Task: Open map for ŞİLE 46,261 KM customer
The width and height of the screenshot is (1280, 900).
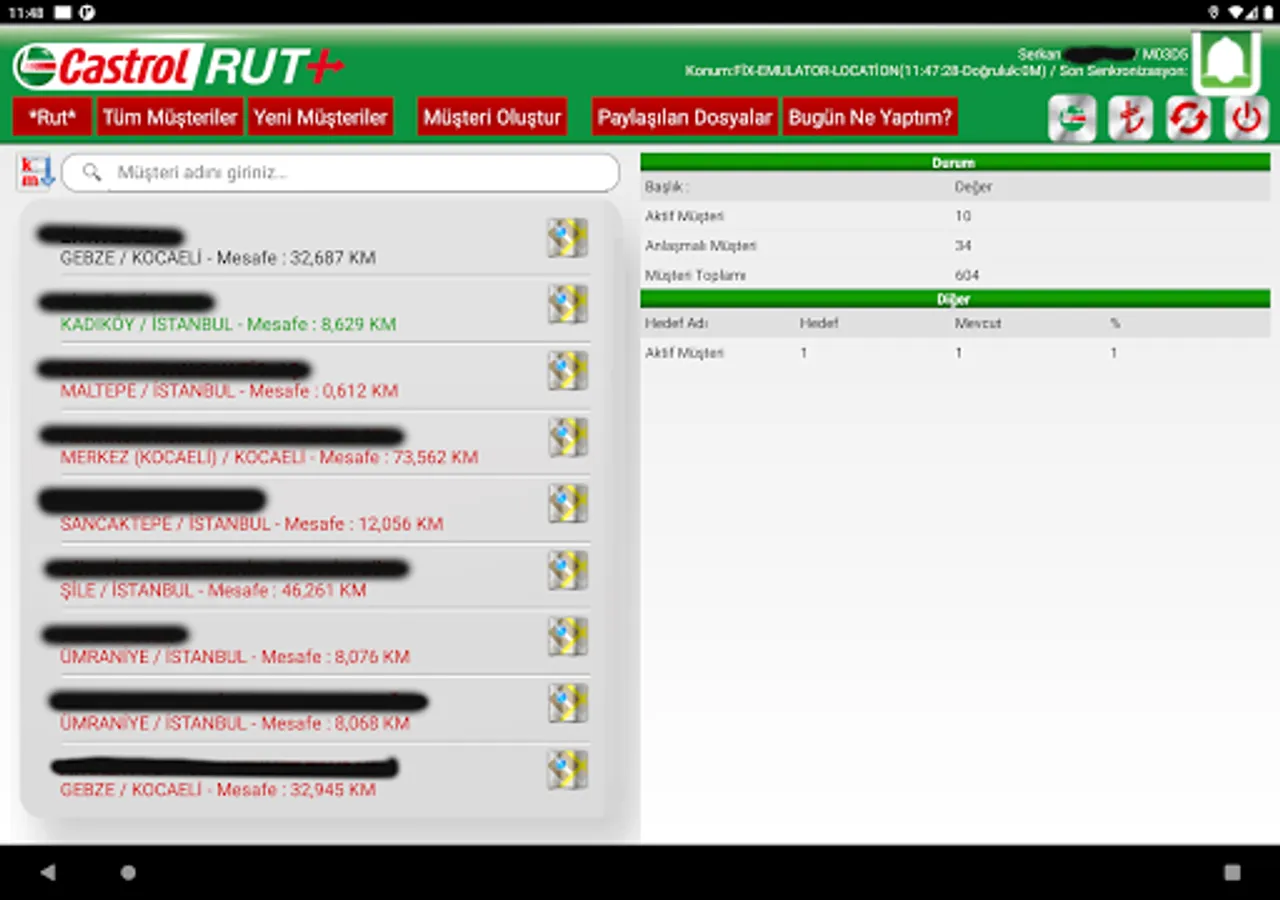Action: [567, 570]
